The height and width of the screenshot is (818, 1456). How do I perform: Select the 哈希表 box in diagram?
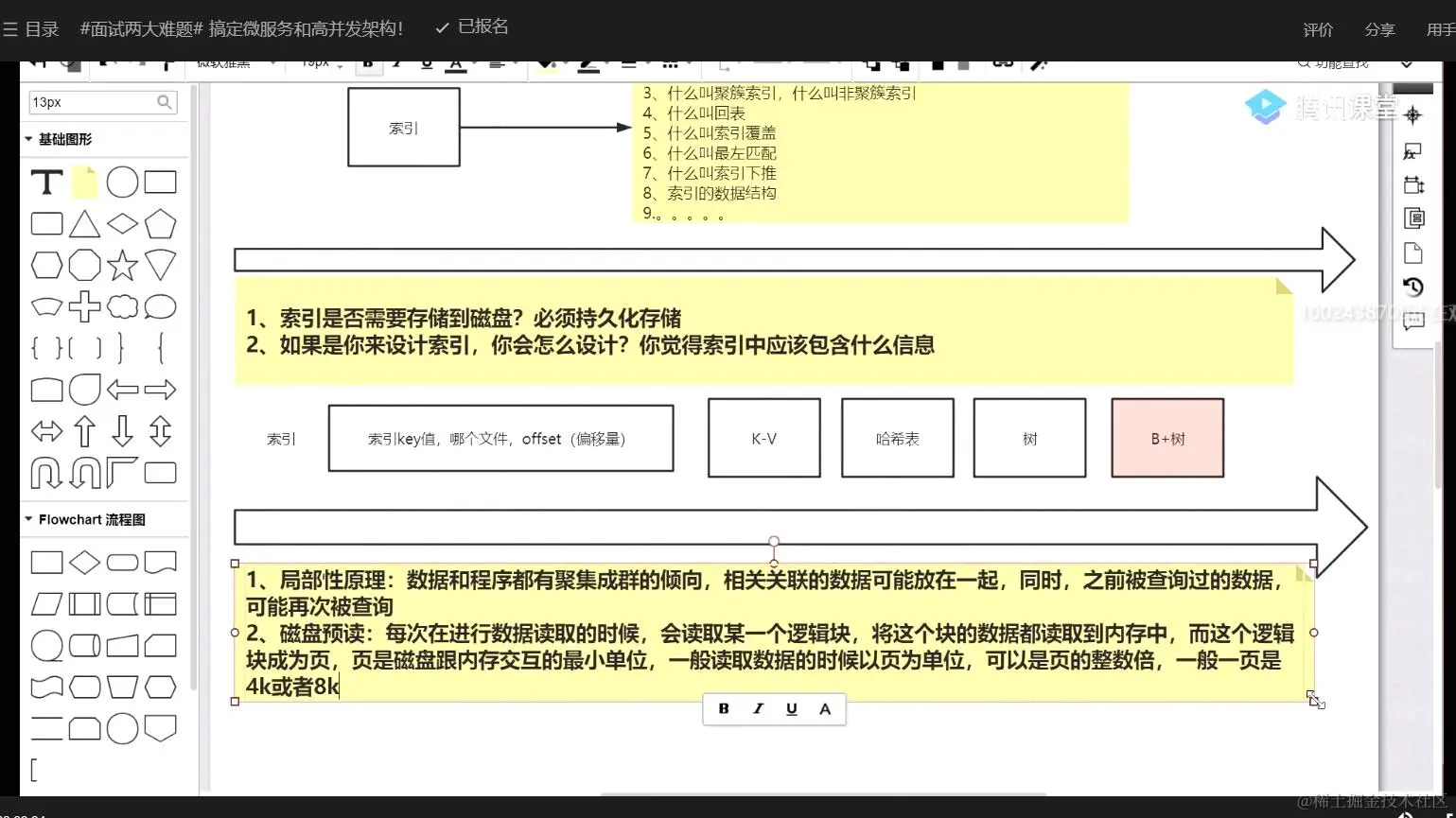pos(897,438)
